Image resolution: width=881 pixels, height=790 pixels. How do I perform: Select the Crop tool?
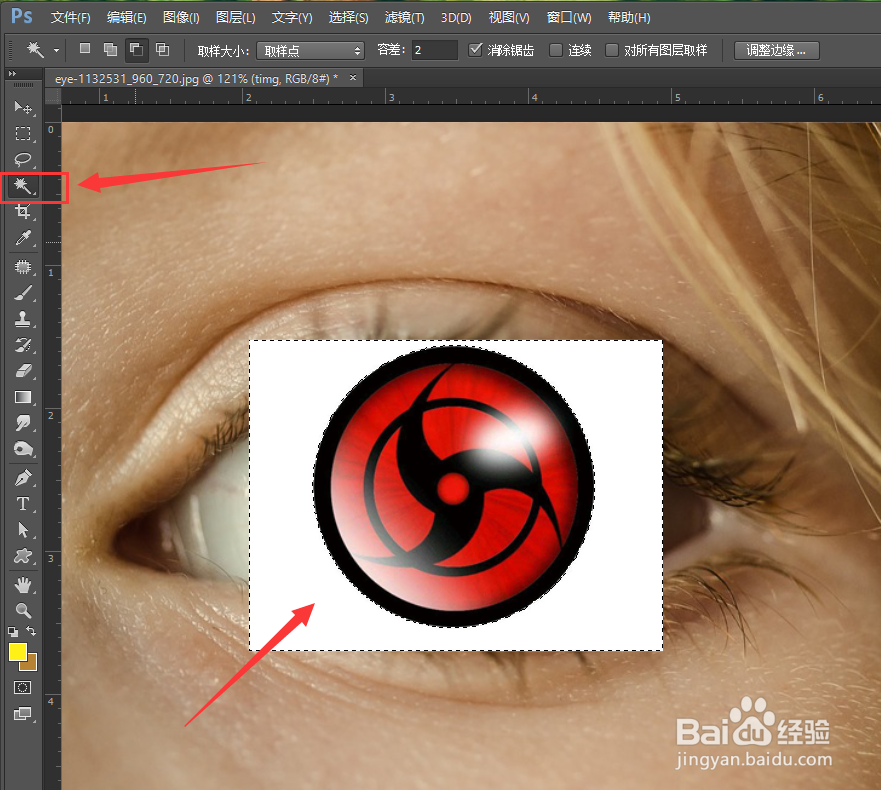coord(22,212)
